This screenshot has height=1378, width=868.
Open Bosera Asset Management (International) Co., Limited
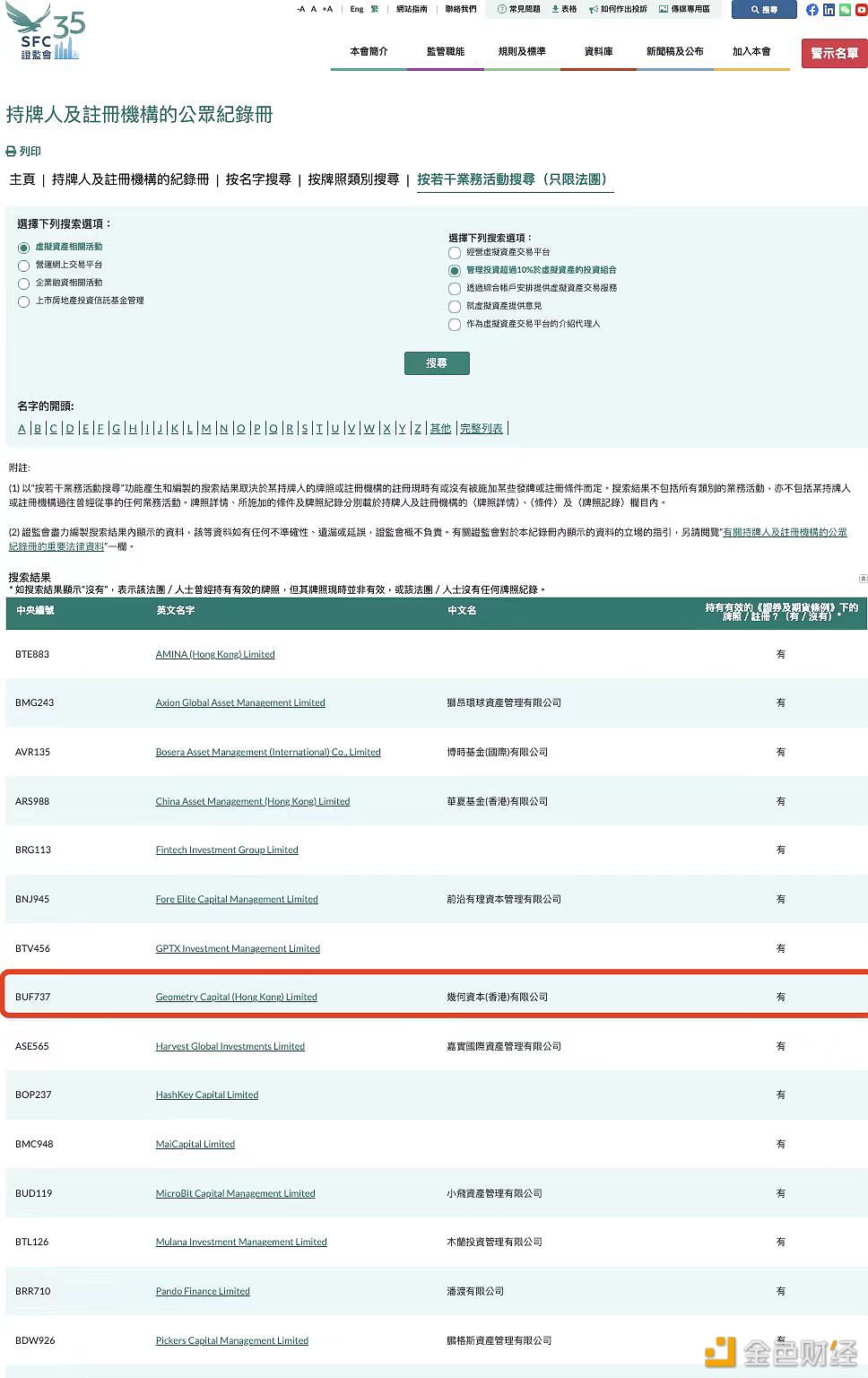point(268,753)
